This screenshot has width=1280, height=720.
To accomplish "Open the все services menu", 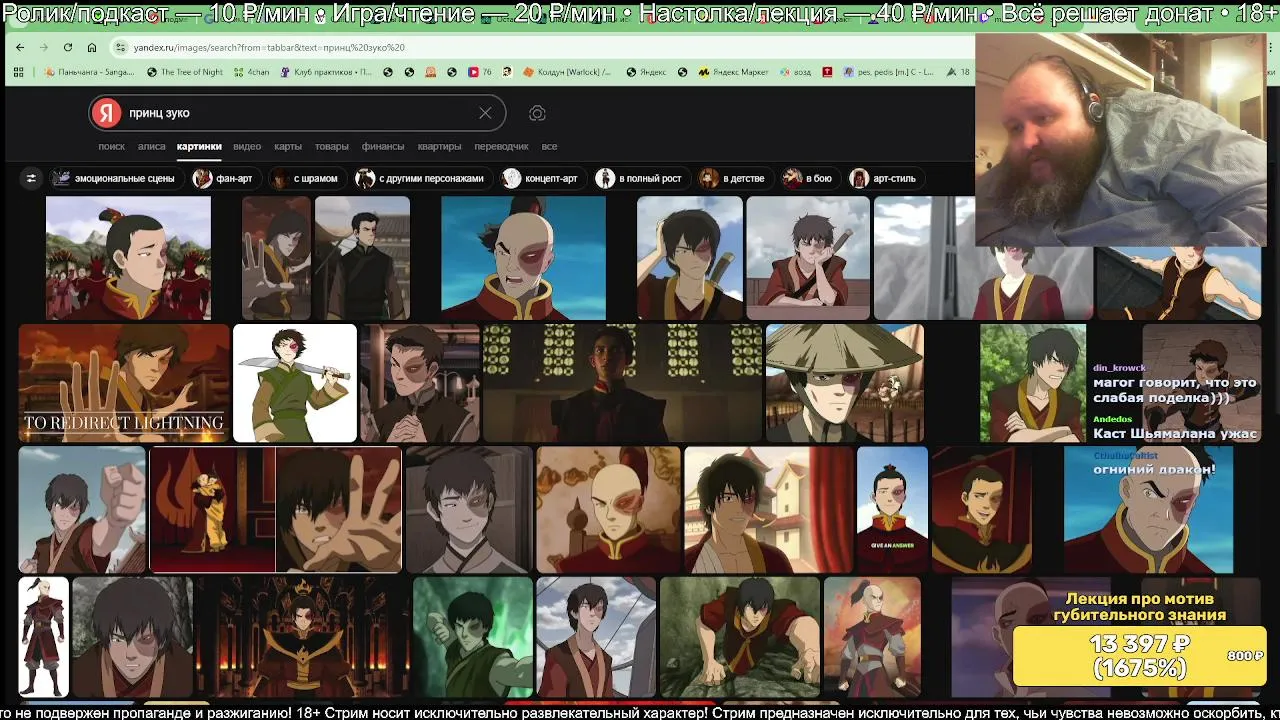I will pyautogui.click(x=549, y=146).
